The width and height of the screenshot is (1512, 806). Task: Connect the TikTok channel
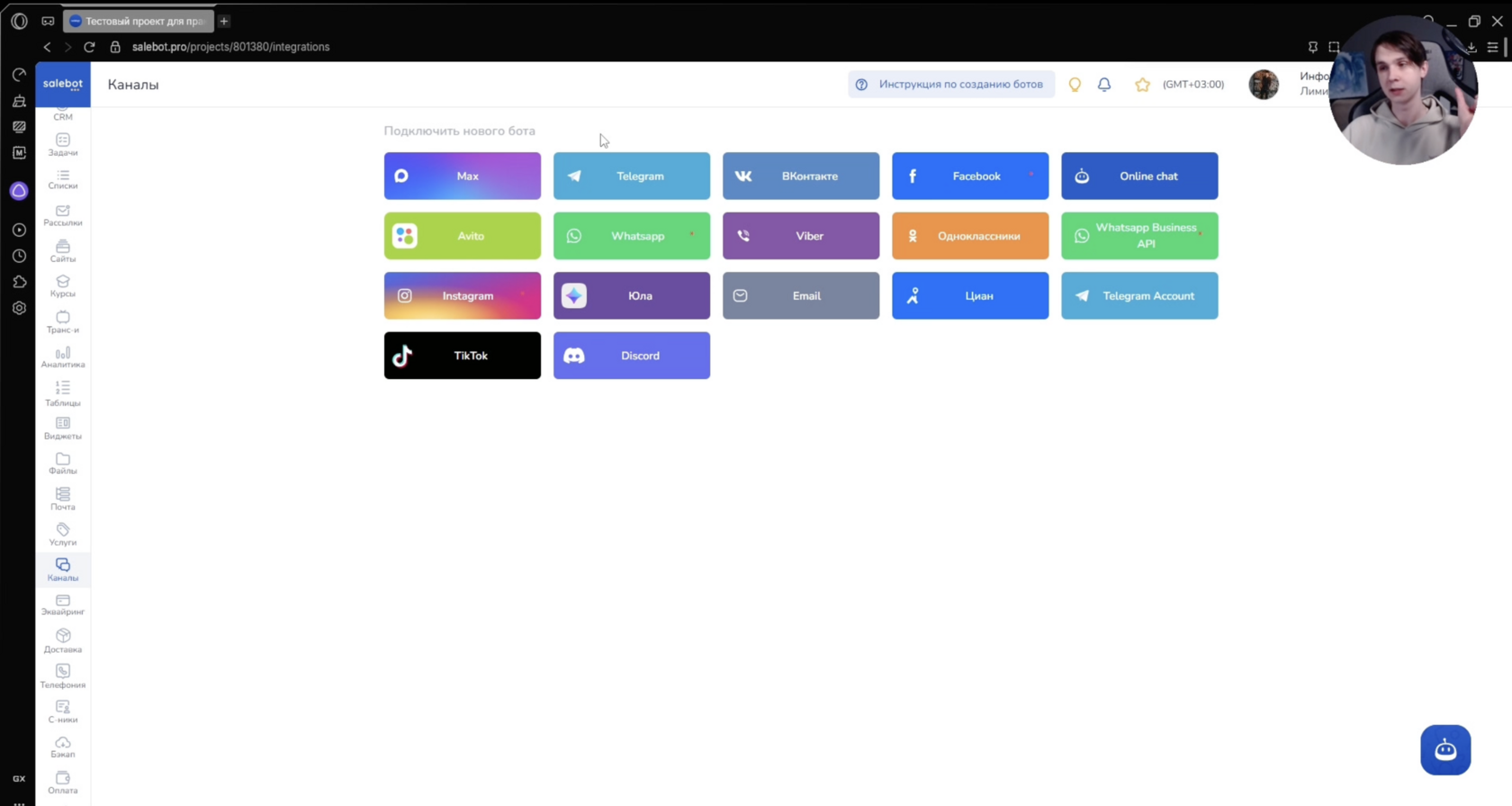[x=463, y=356]
